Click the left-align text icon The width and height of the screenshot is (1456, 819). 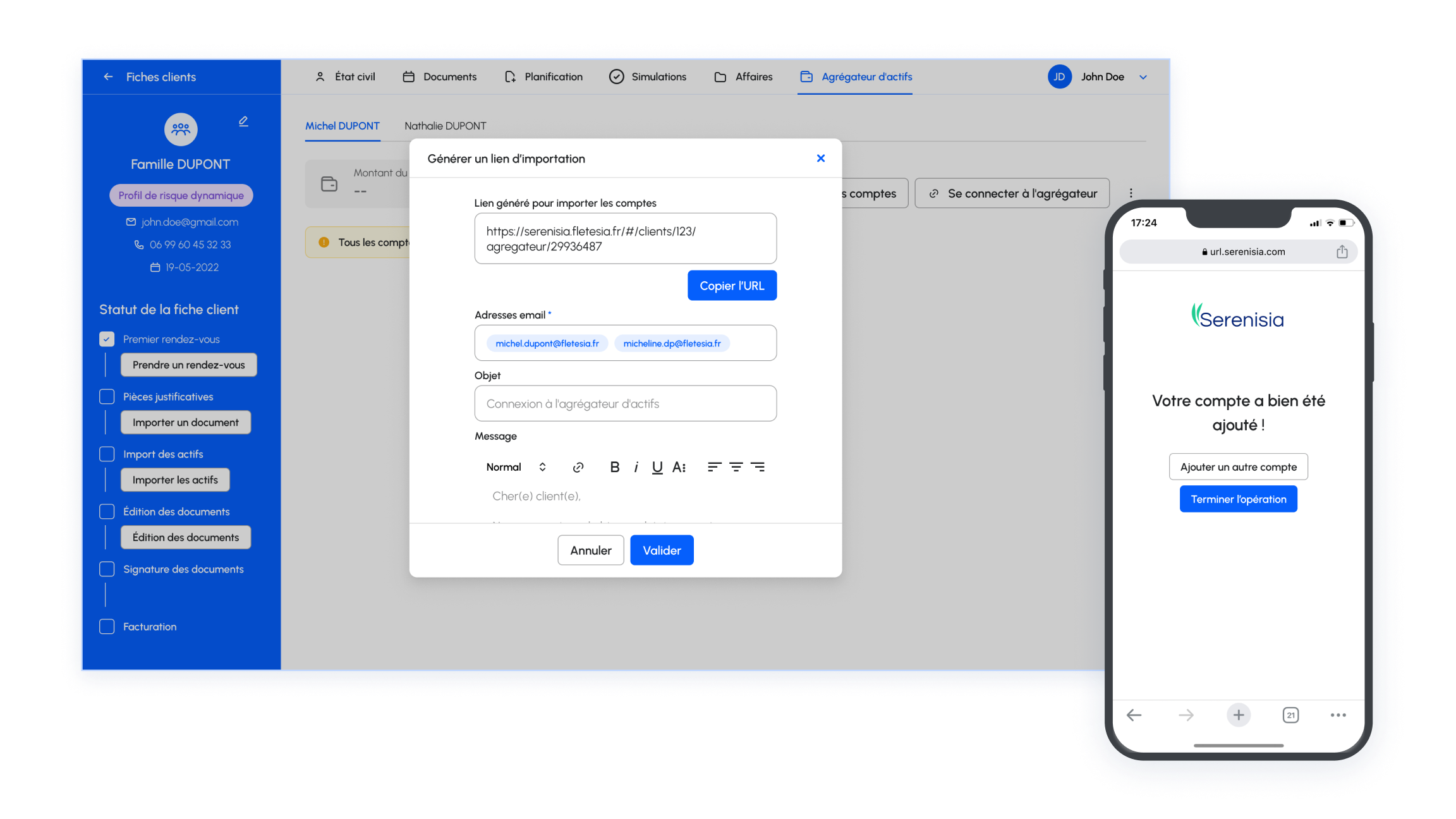tap(714, 467)
